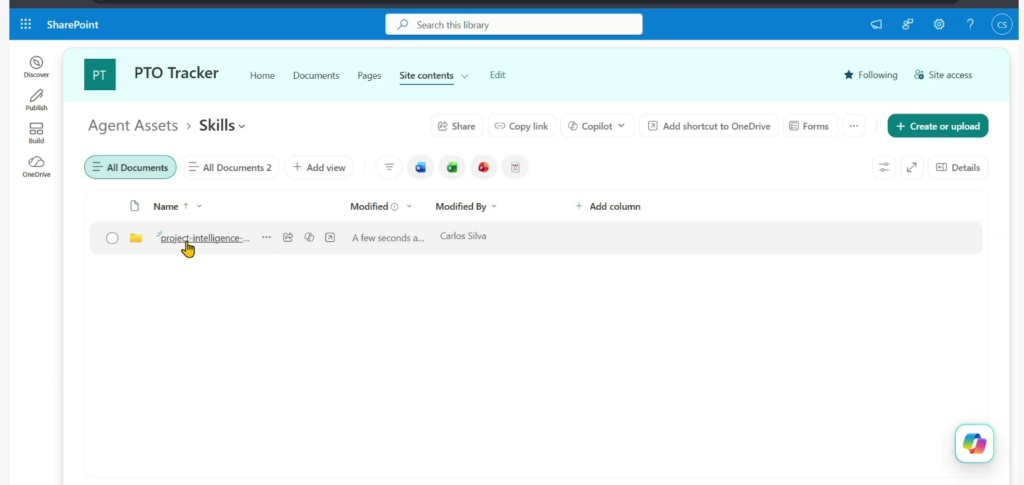Image resolution: width=1024 pixels, height=485 pixels.
Task: Open Build in left rail
Action: click(x=37, y=133)
